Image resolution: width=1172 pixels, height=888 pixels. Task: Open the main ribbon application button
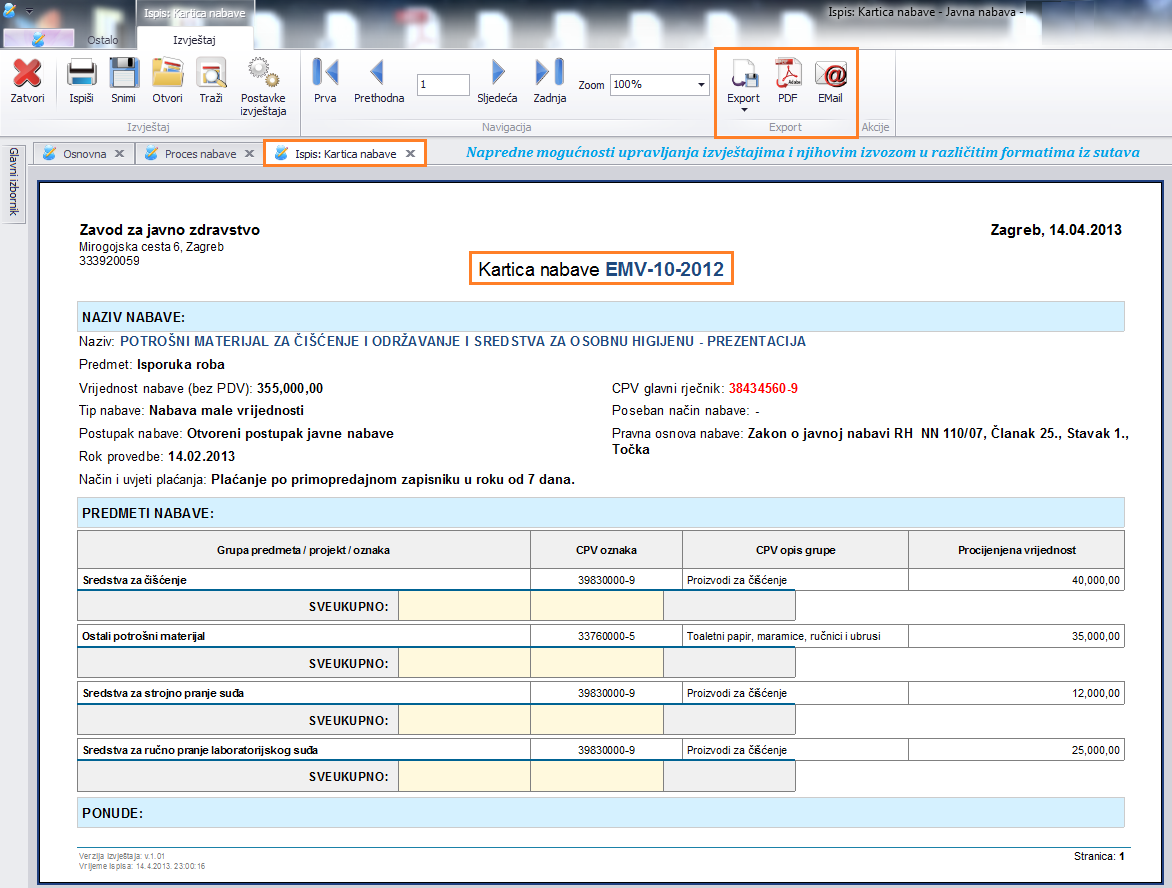pyautogui.click(x=38, y=39)
